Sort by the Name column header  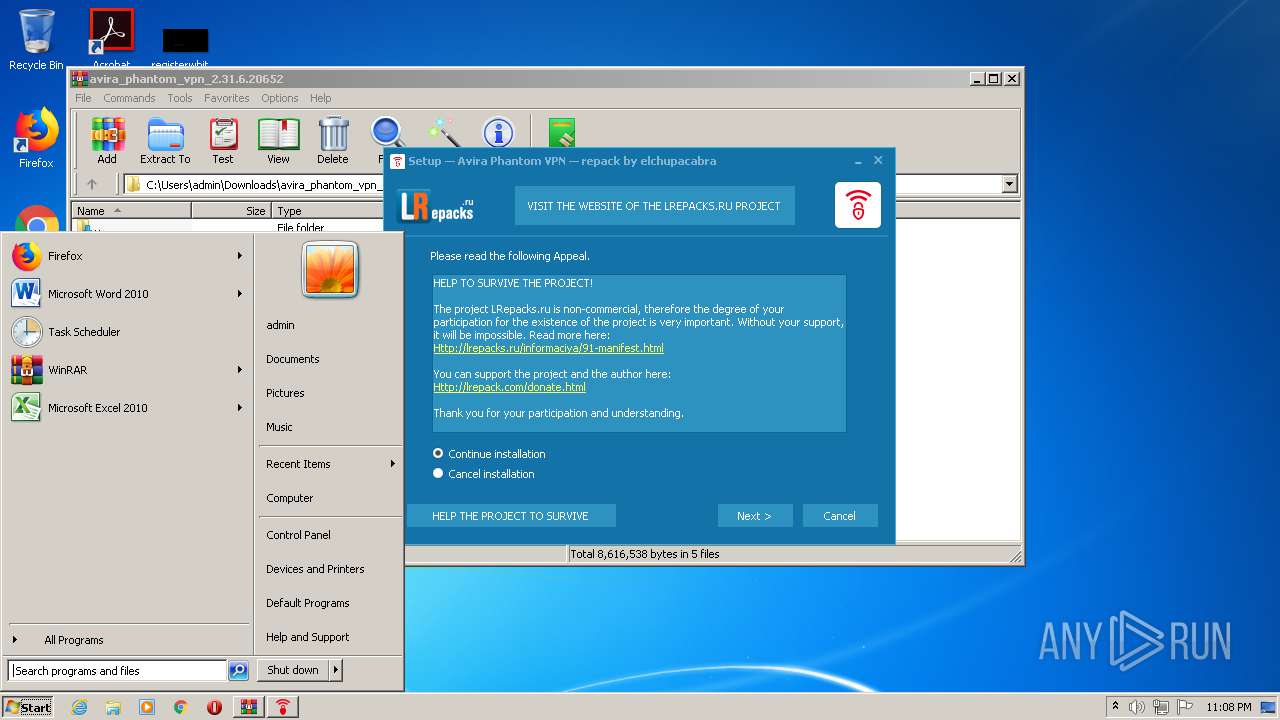pyautogui.click(x=131, y=211)
